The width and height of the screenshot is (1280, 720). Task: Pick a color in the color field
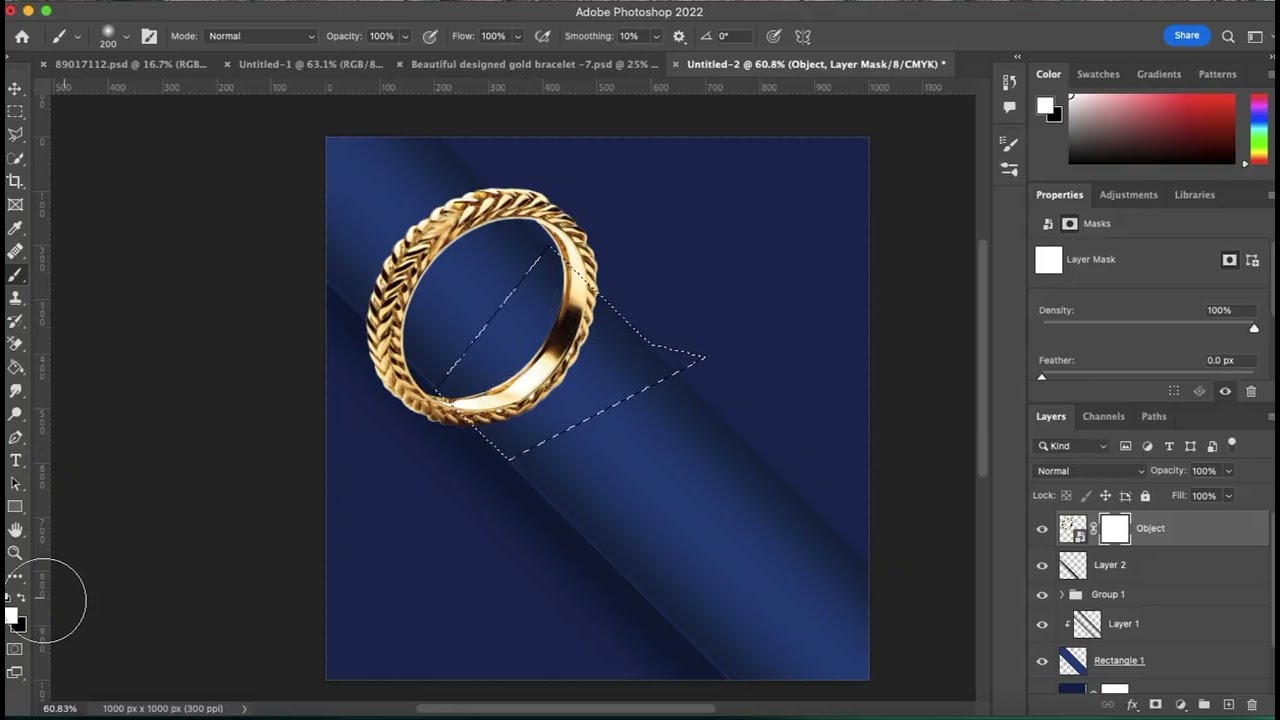(1152, 130)
